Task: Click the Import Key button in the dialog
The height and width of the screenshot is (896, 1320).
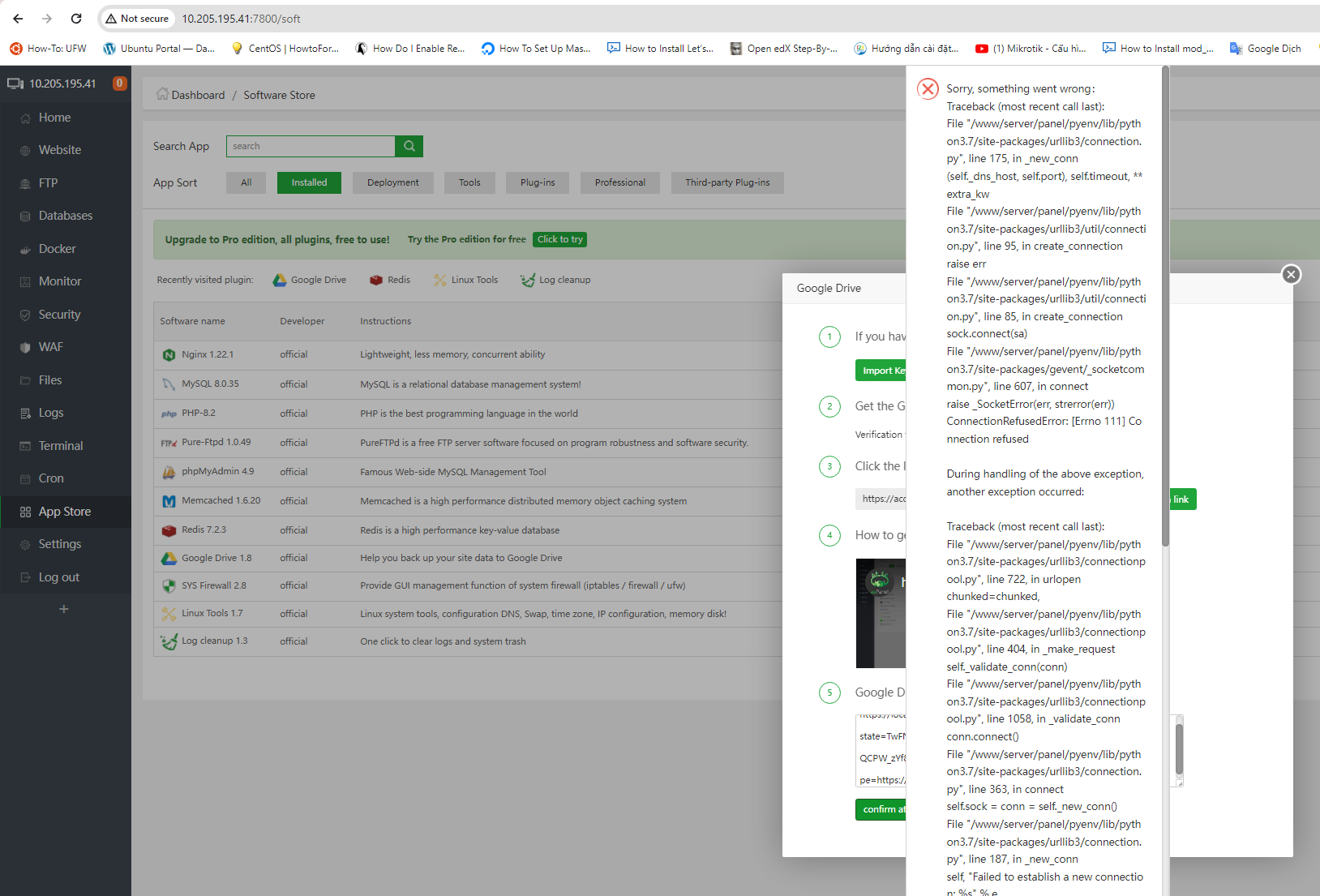Action: pos(881,371)
